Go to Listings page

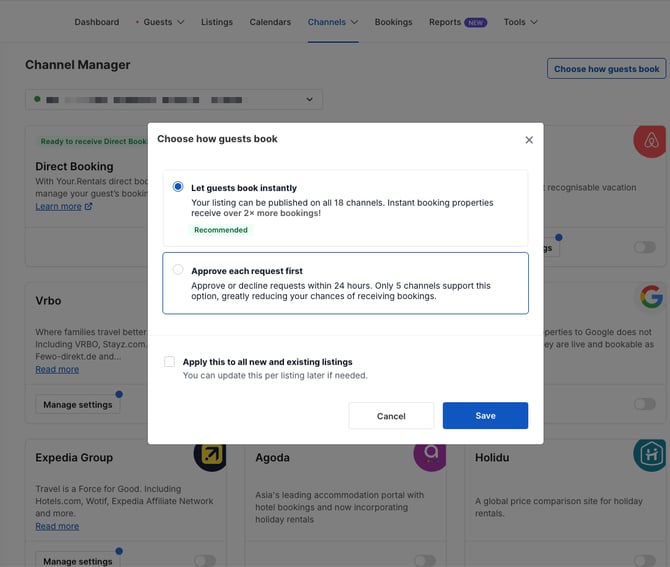pos(217,22)
